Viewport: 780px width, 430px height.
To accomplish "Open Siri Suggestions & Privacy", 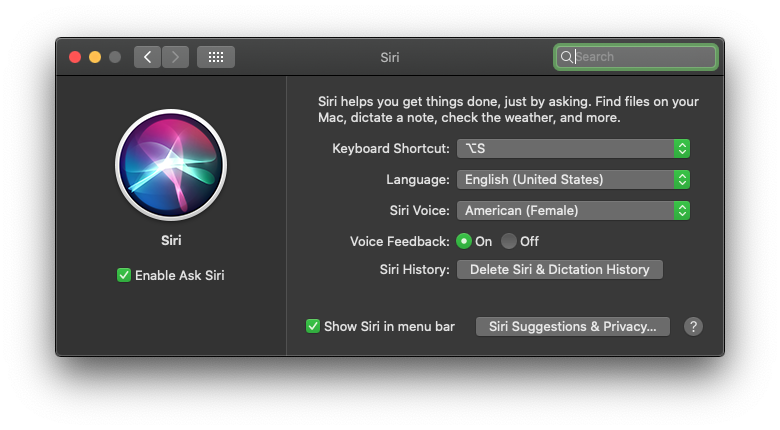I will click(x=573, y=326).
